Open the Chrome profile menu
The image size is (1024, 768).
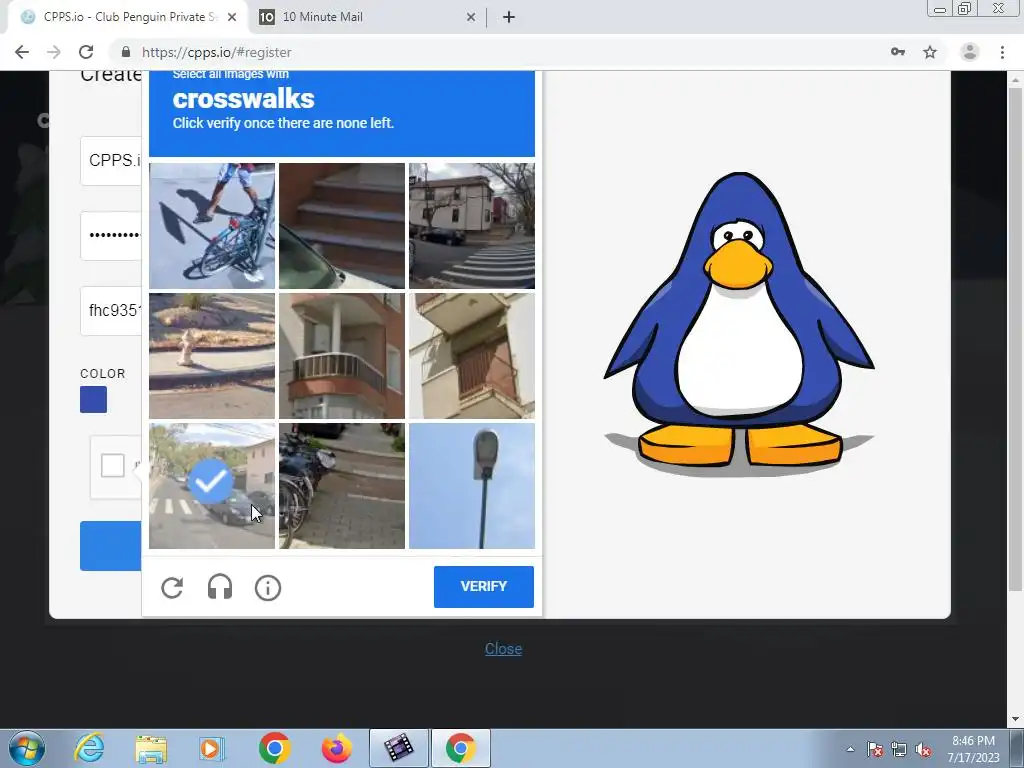970,52
